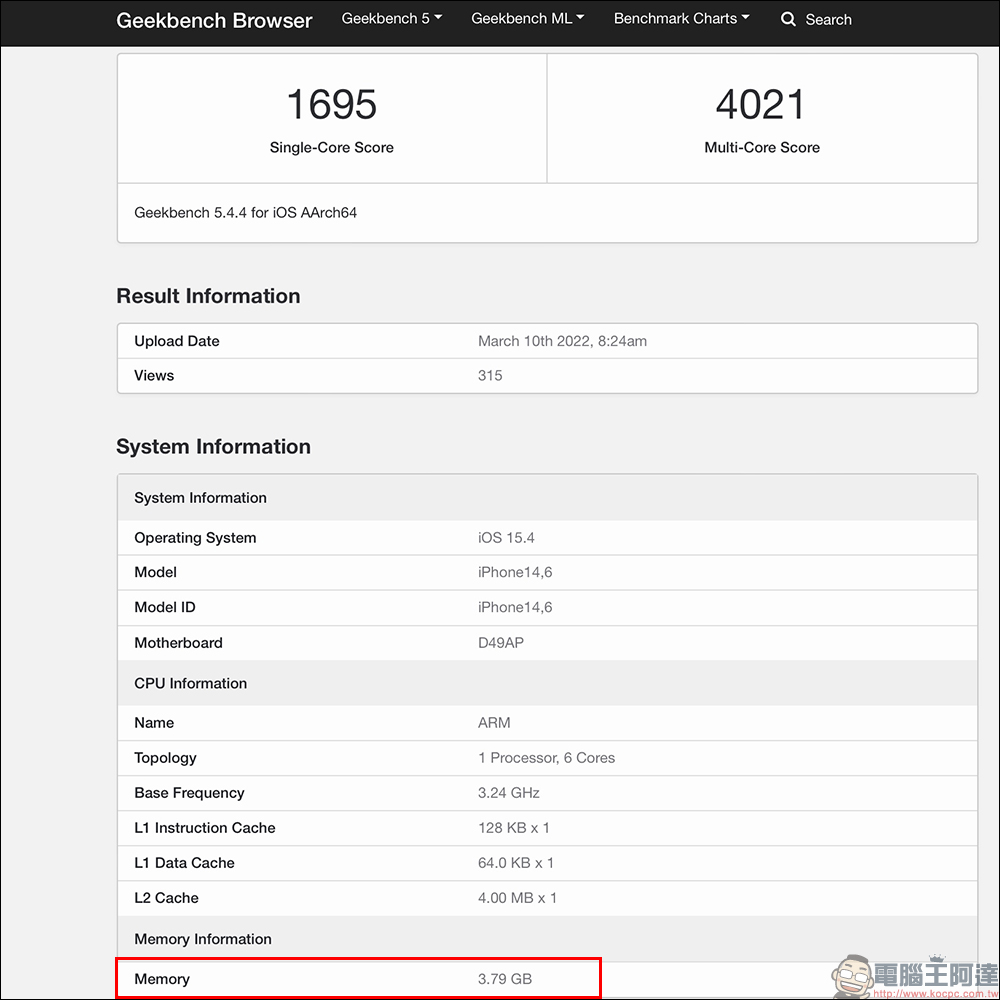Select the March 10th 2022, 8:24am value
Screen dimensions: 1000x1000
562,341
